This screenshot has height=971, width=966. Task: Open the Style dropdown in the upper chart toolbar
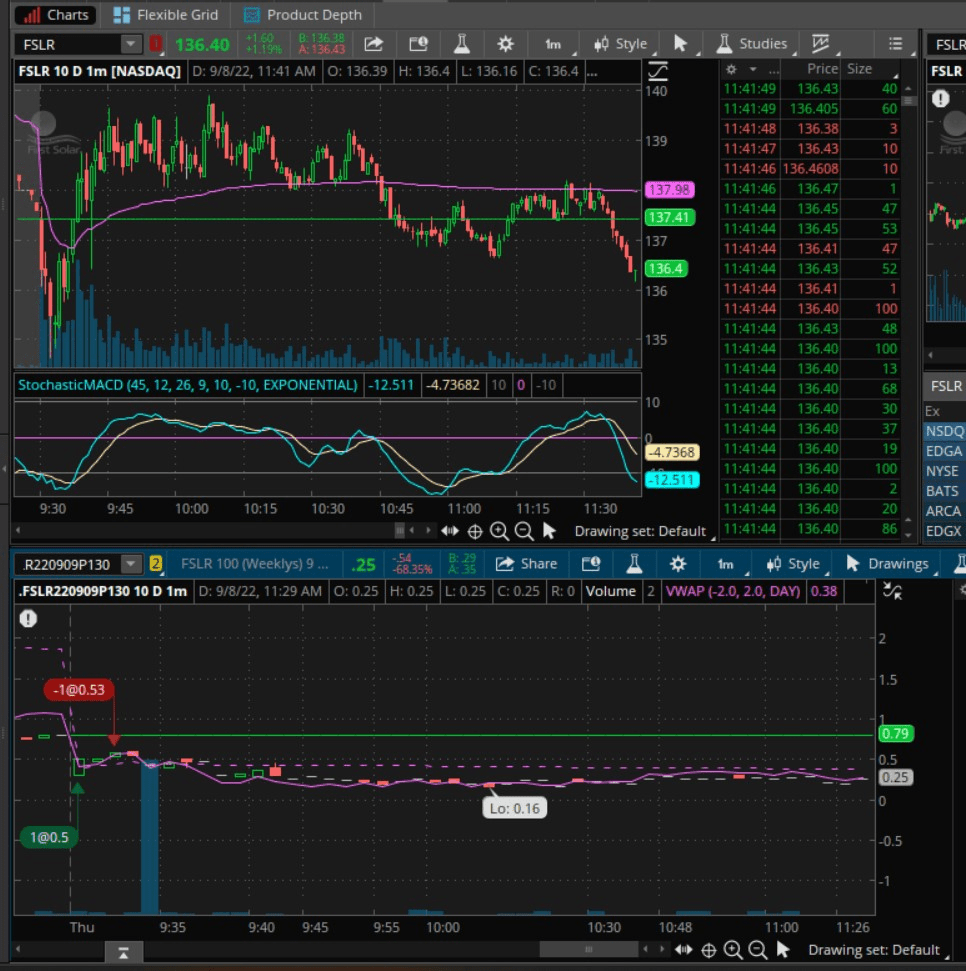[621, 44]
